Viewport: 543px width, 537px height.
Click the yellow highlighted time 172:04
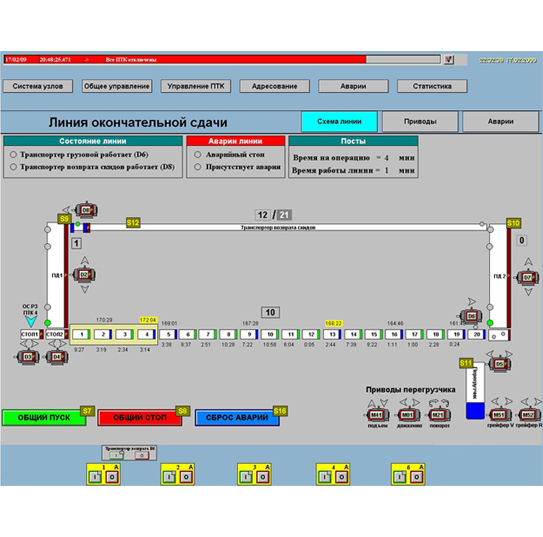148,320
